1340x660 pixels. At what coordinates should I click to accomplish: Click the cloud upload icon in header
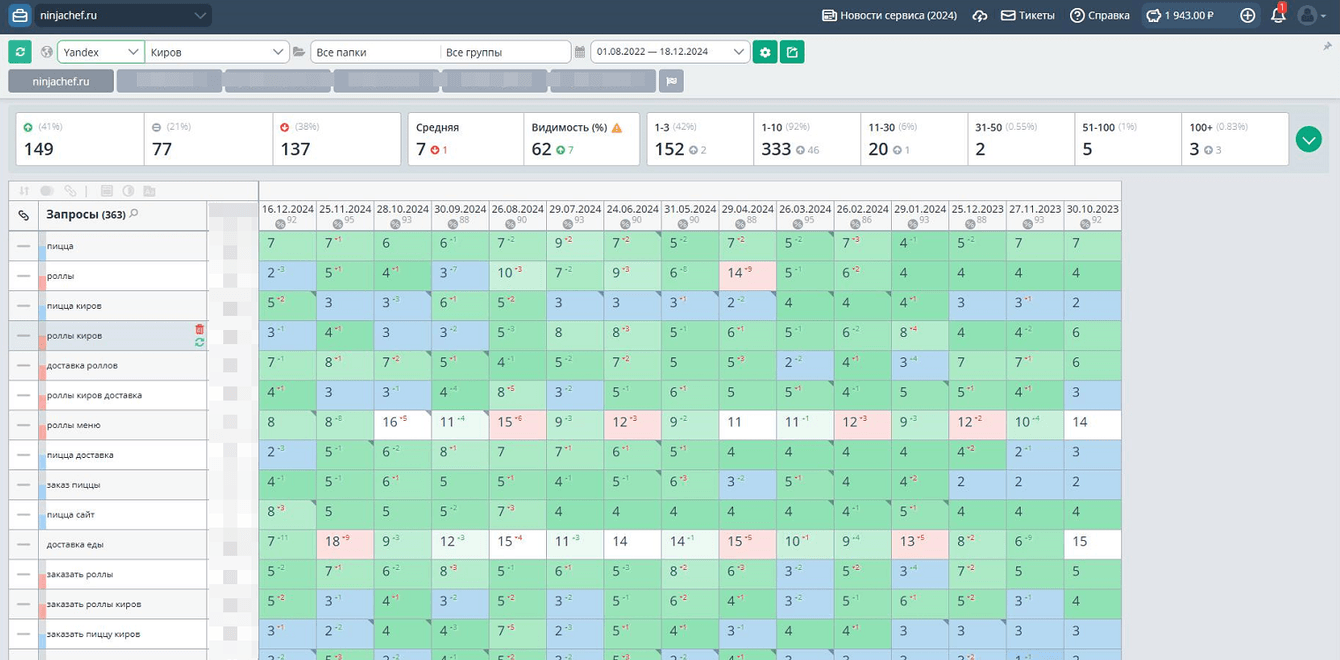(980, 16)
